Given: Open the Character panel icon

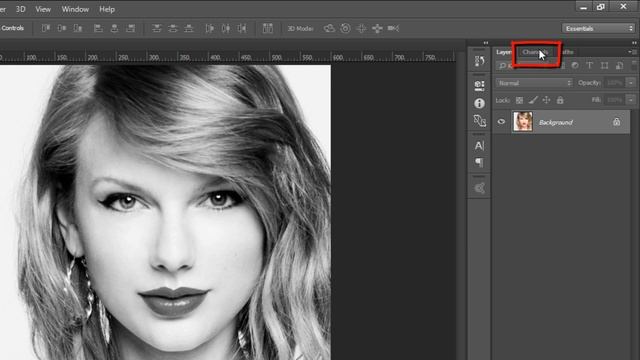Looking at the screenshot, I should click(x=480, y=145).
